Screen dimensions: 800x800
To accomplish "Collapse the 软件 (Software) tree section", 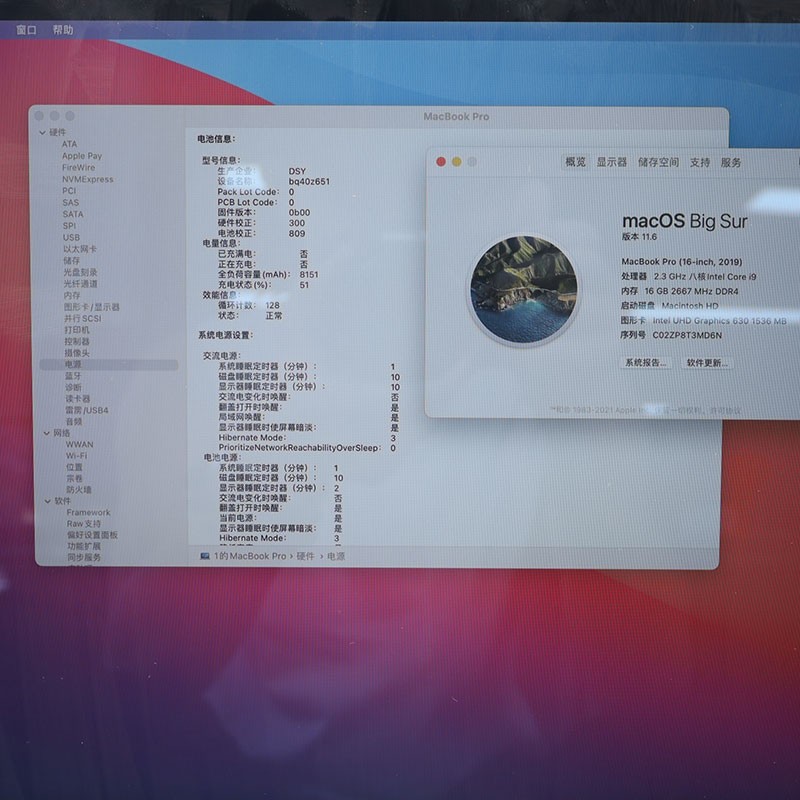I will pyautogui.click(x=45, y=501).
